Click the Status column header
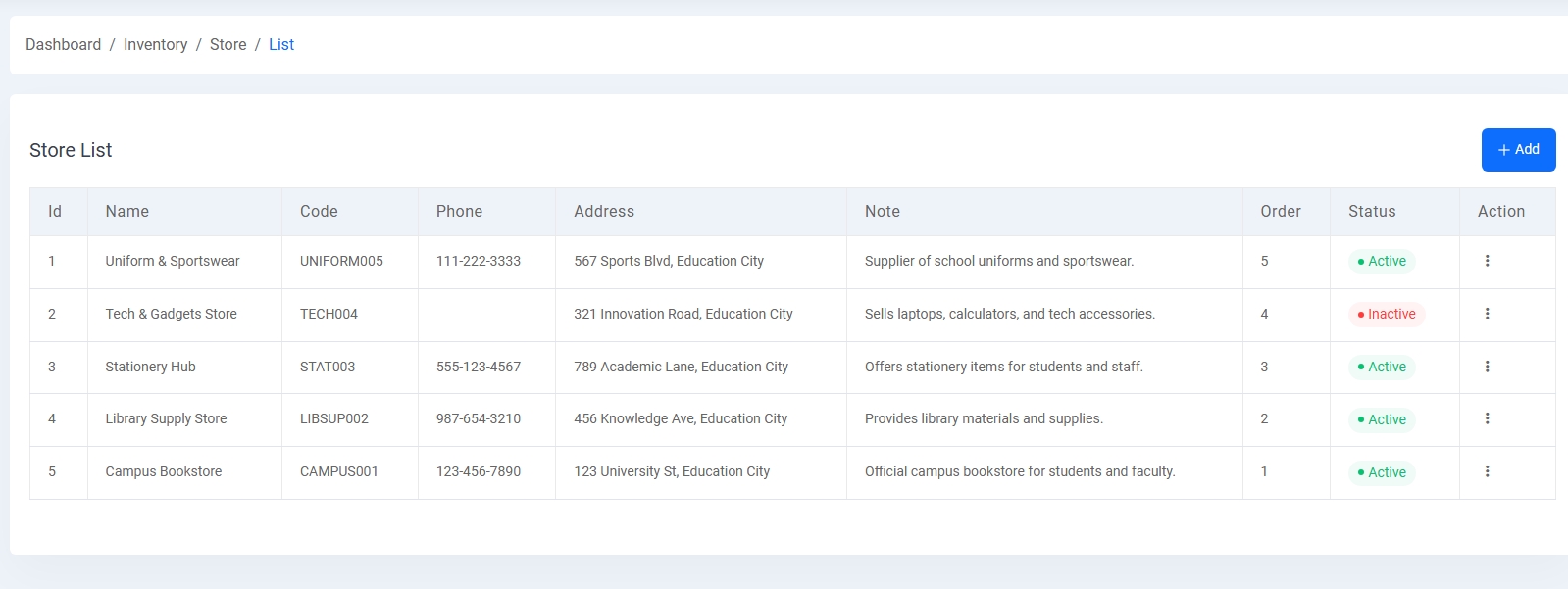Image resolution: width=1568 pixels, height=589 pixels. [1371, 212]
